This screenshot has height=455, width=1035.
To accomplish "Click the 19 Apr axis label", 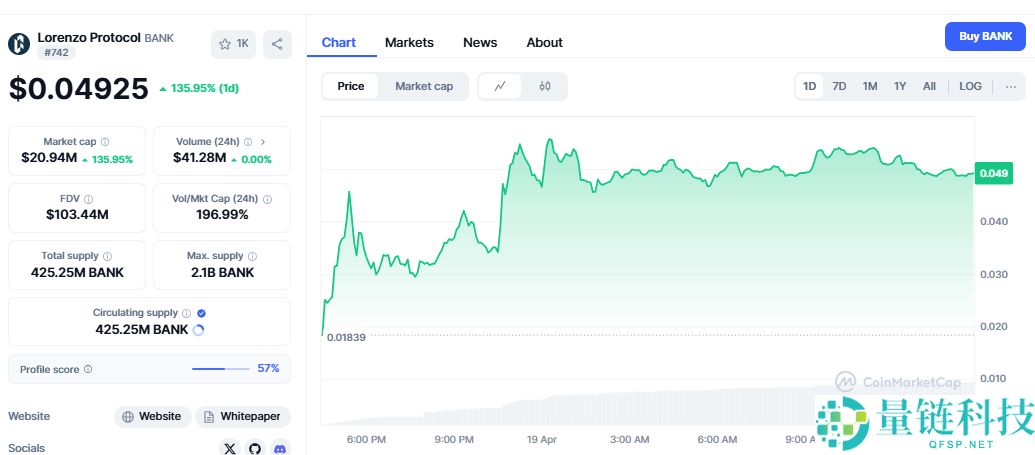I will click(543, 440).
